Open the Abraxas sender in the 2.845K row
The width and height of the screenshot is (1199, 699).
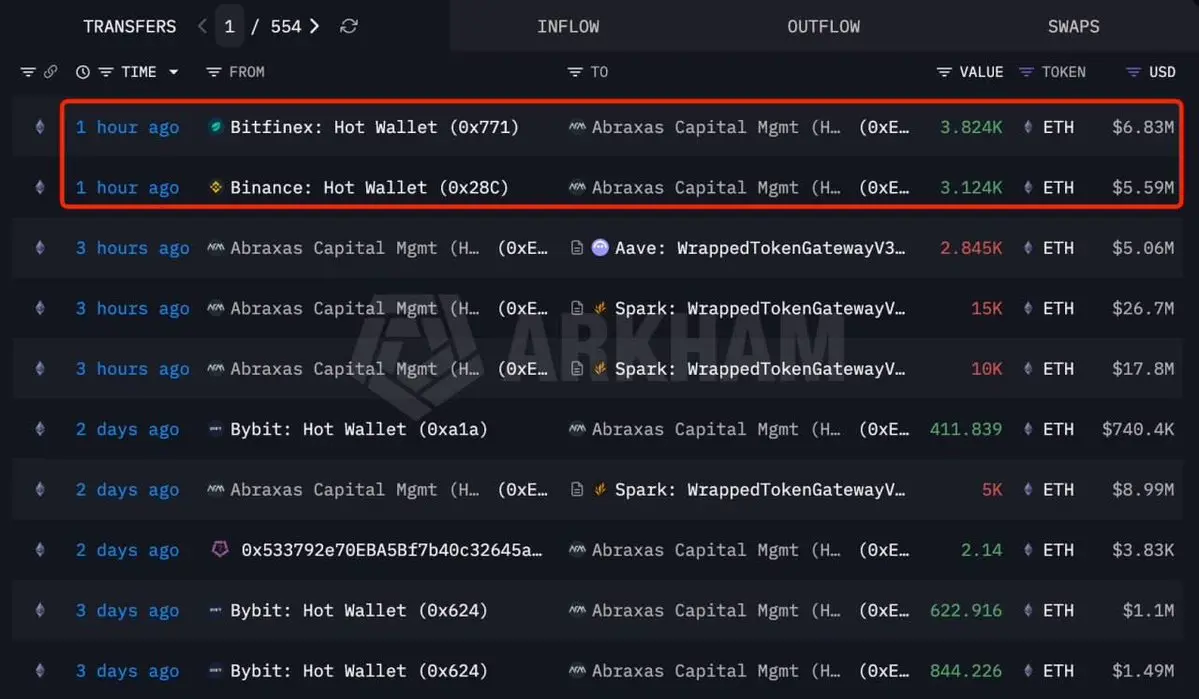[x=388, y=248]
